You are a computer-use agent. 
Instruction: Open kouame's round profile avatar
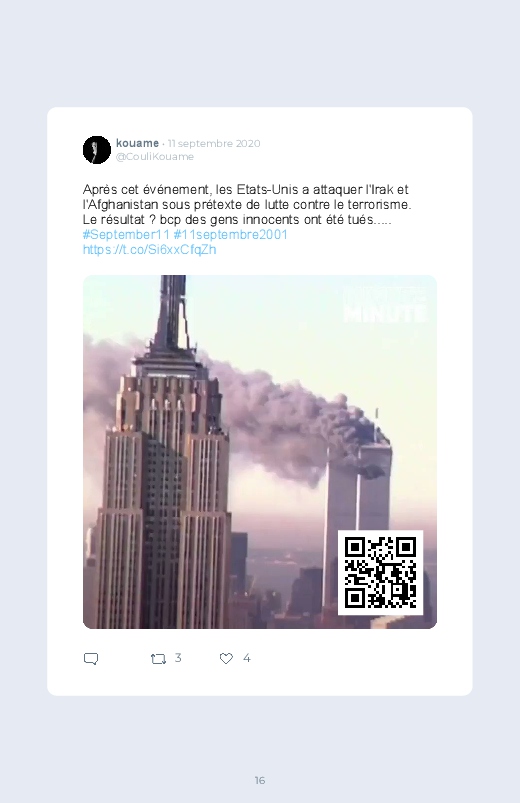pos(97,150)
